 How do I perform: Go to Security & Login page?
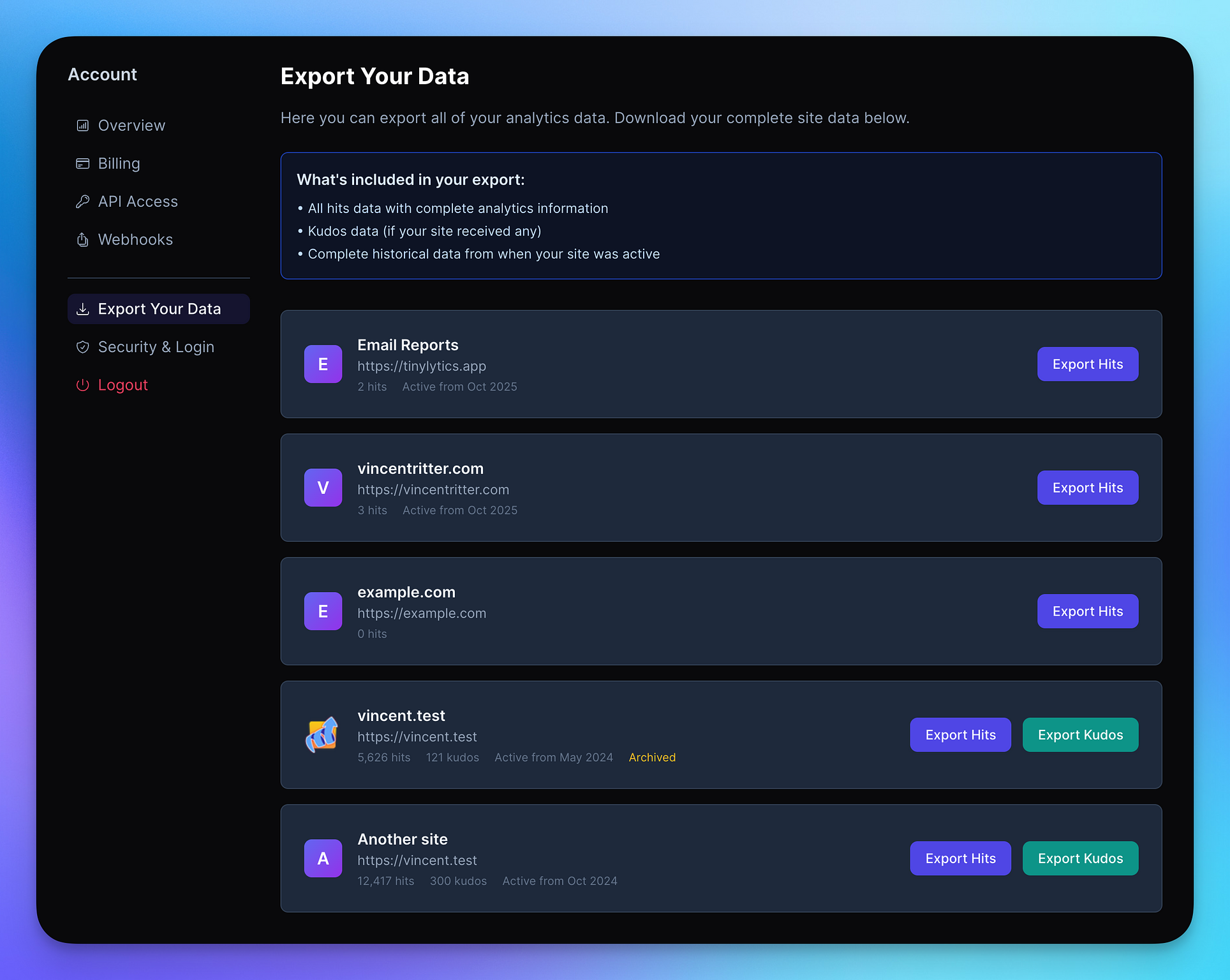tap(156, 347)
